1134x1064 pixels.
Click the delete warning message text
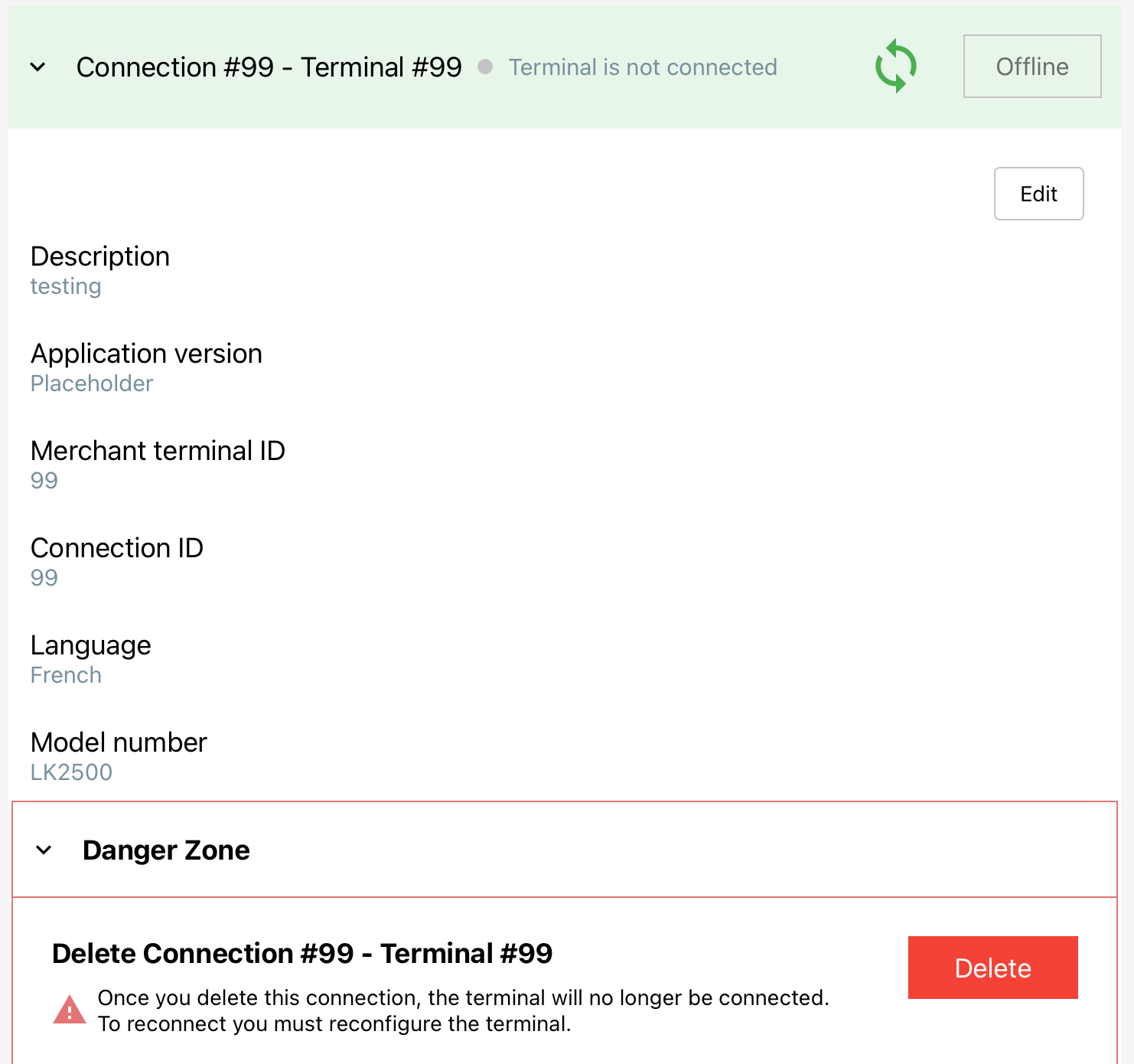pos(463,1010)
